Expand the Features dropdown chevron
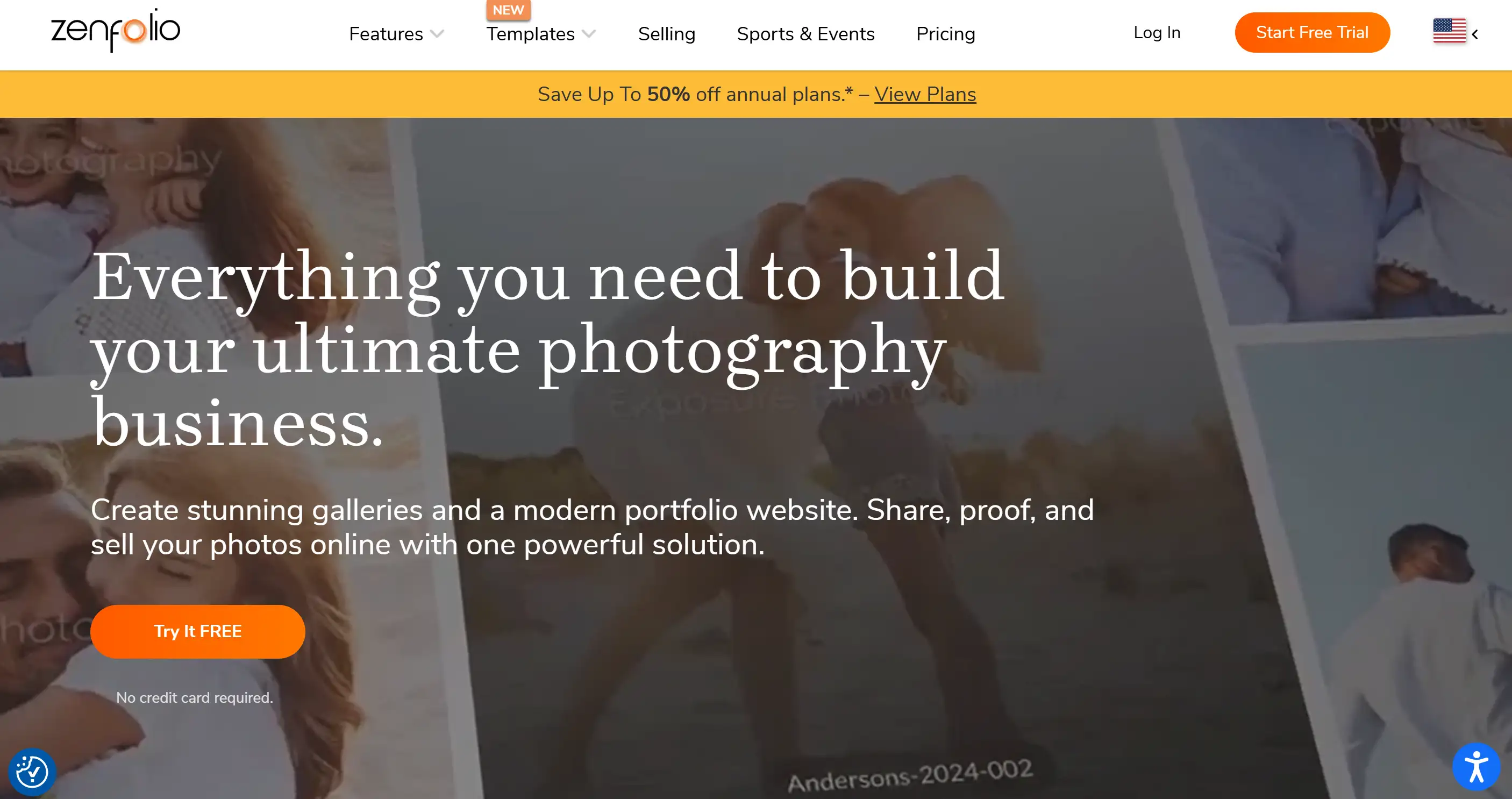The height and width of the screenshot is (799, 1512). (x=437, y=34)
